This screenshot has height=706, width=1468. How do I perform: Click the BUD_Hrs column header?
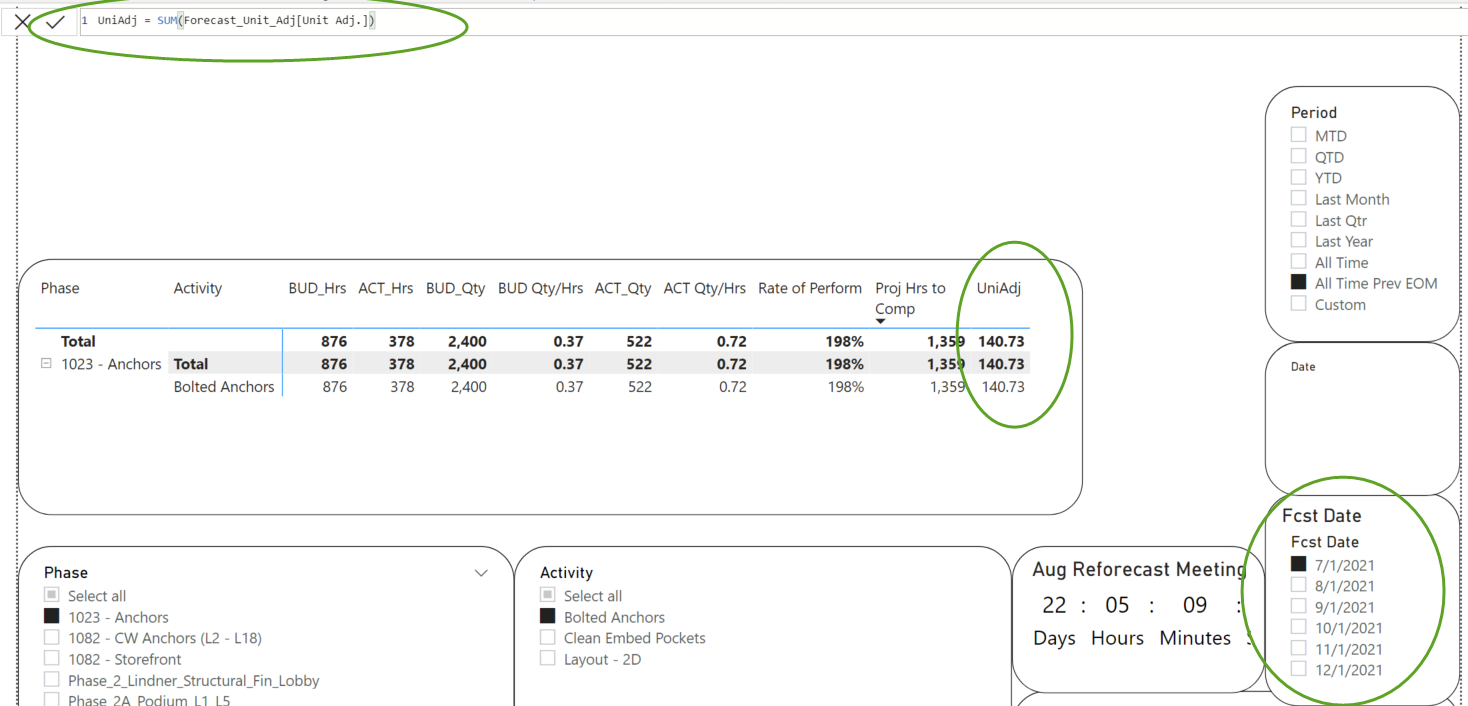click(317, 288)
